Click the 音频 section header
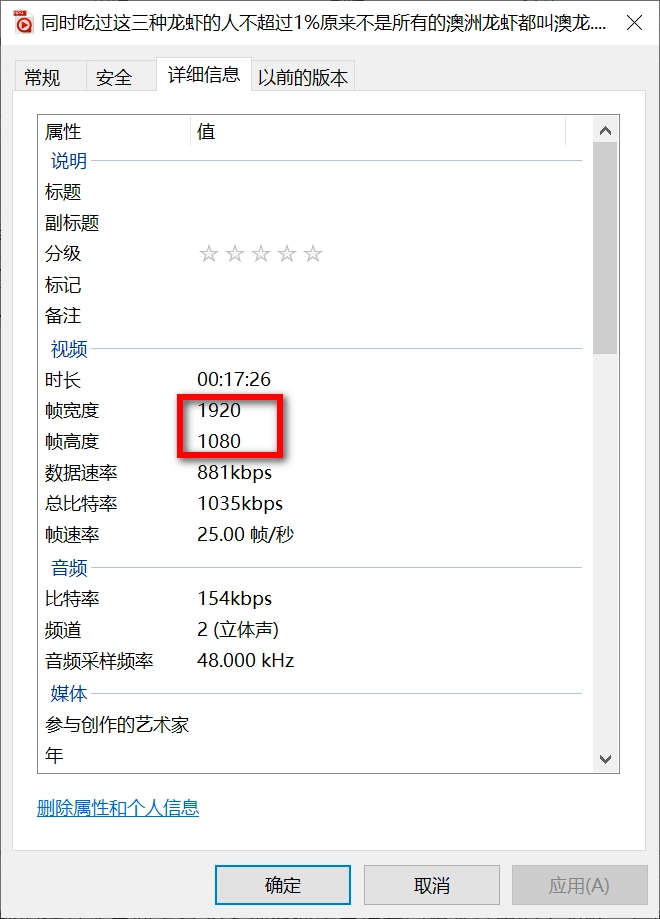The image size is (660, 919). 69,567
